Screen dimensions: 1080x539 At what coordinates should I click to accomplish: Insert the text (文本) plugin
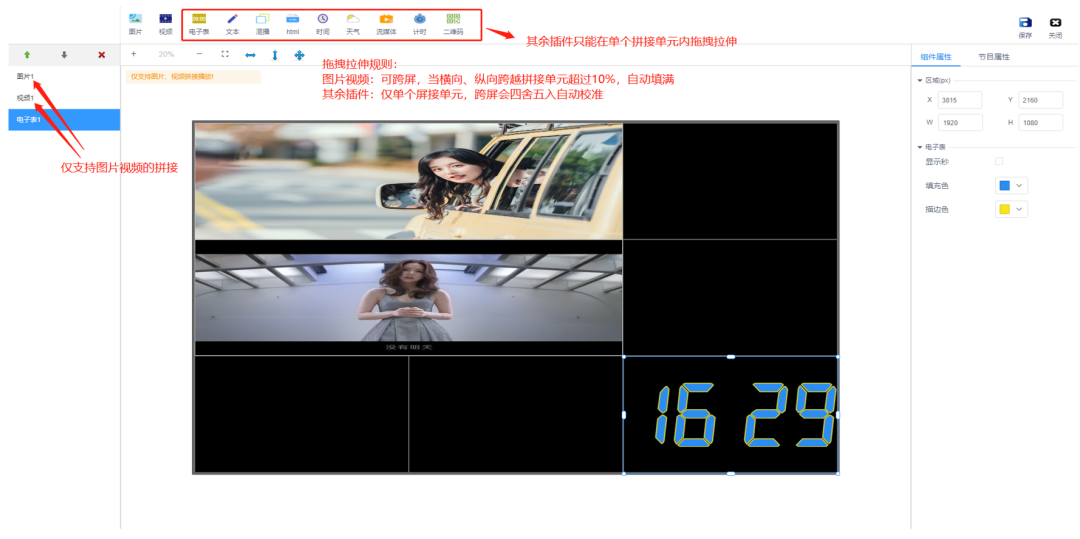232,24
